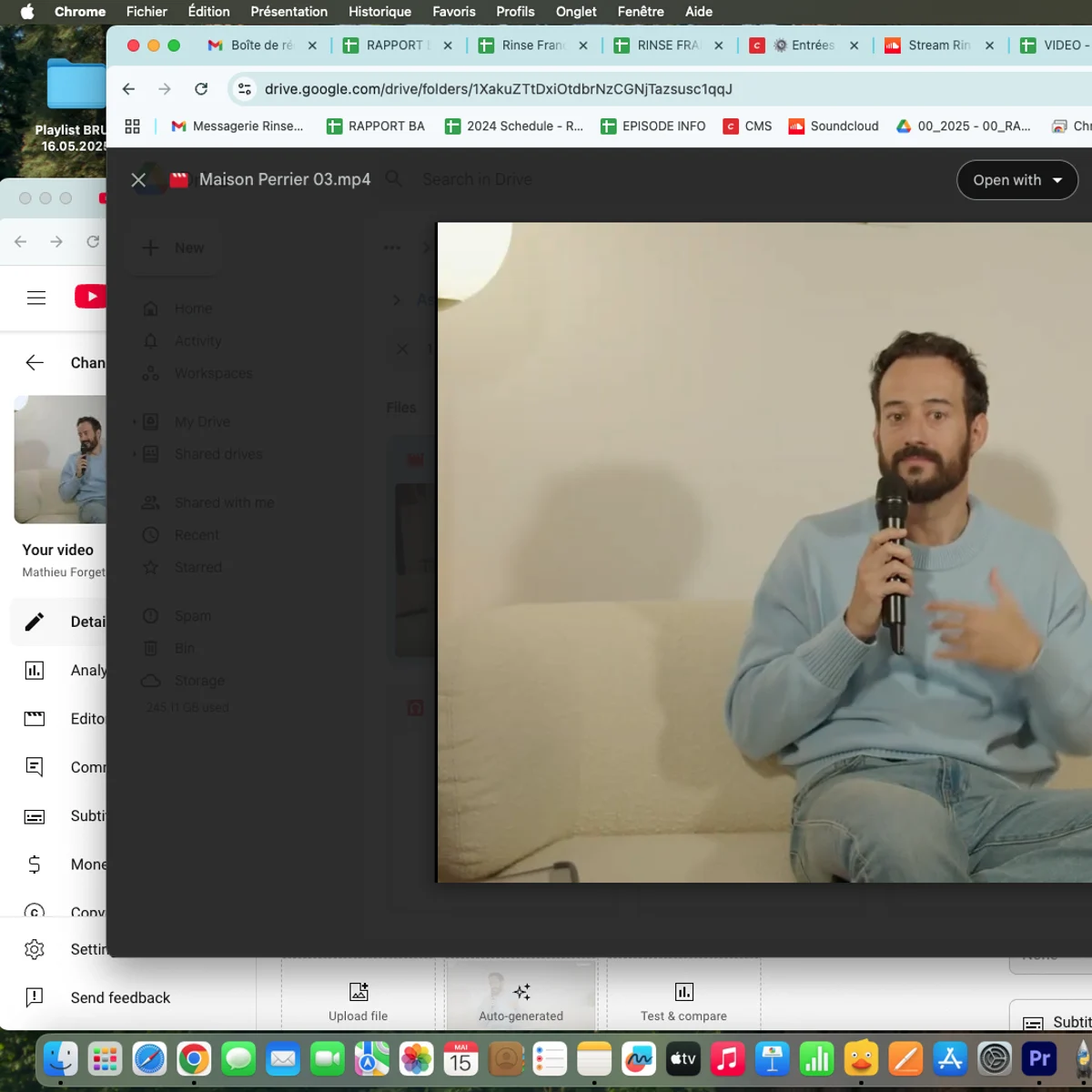
Task: Click the video preview of Maison Perrier
Action: [x=764, y=552]
